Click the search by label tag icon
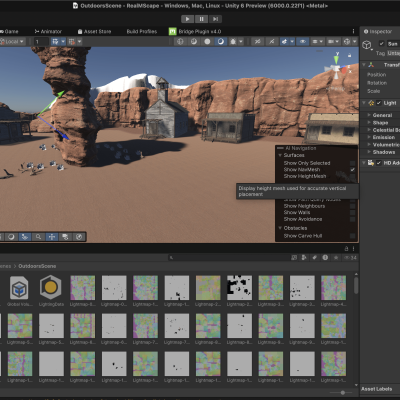This screenshot has height=400, width=400. pyautogui.click(x=314, y=257)
